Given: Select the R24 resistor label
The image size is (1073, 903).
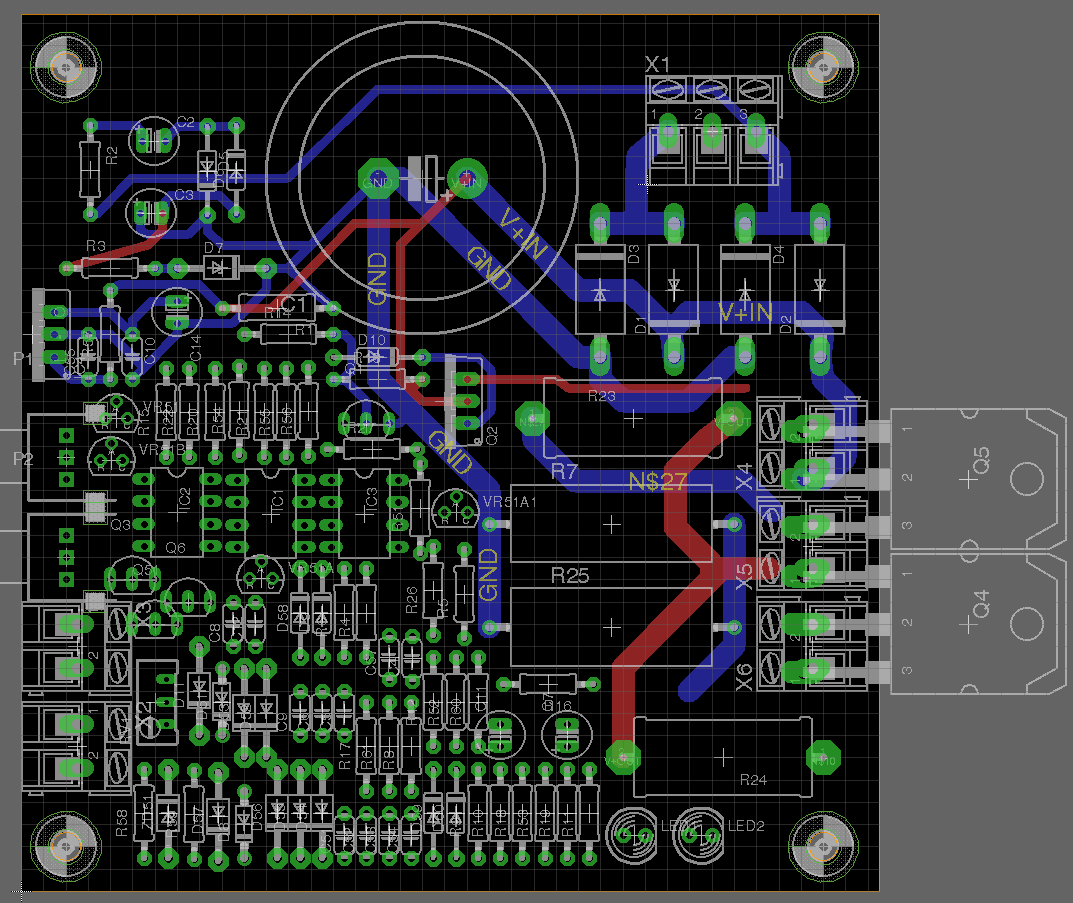Looking at the screenshot, I should [x=753, y=779].
